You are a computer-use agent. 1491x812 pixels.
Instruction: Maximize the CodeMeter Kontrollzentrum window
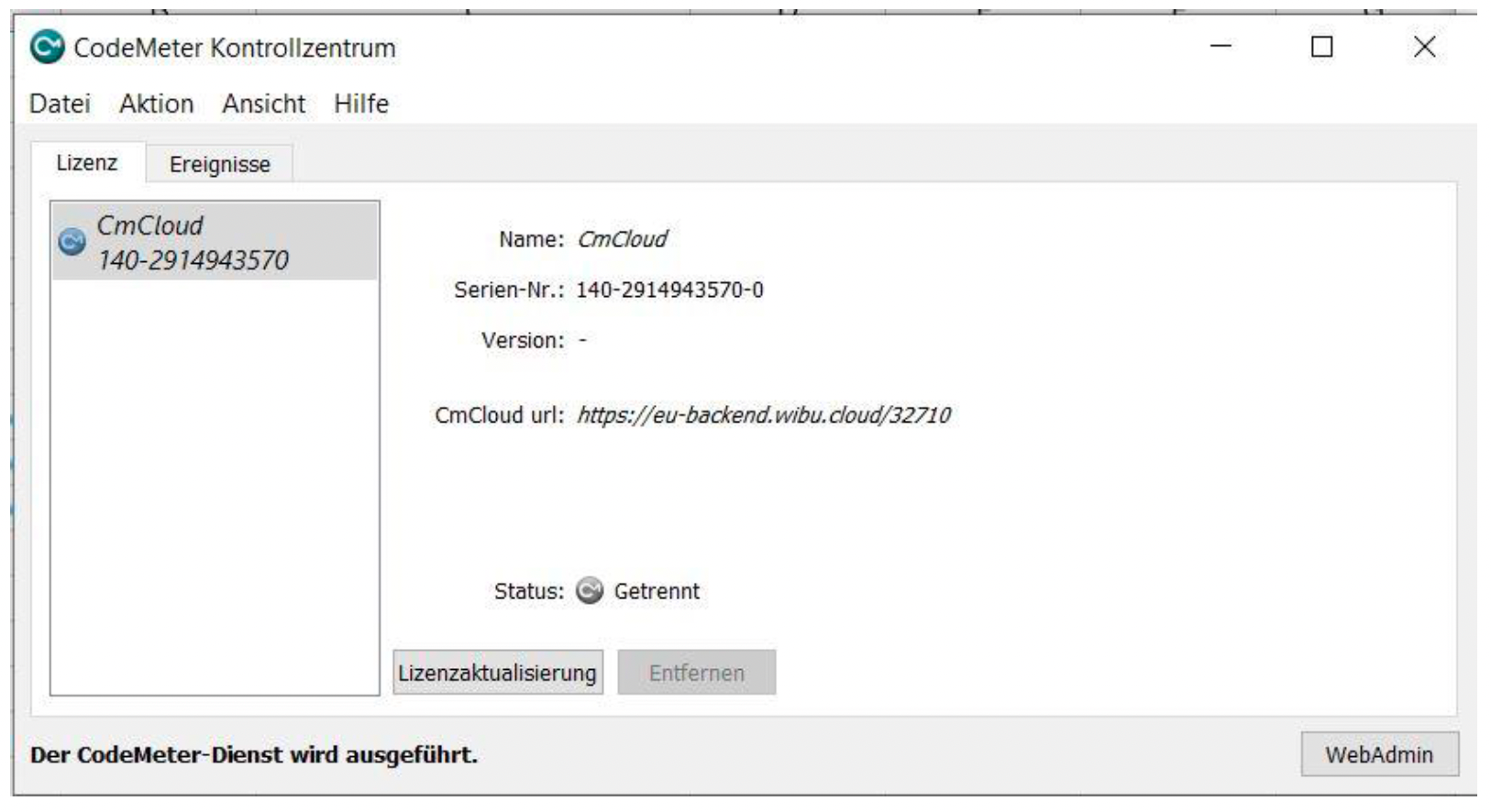pos(1321,47)
